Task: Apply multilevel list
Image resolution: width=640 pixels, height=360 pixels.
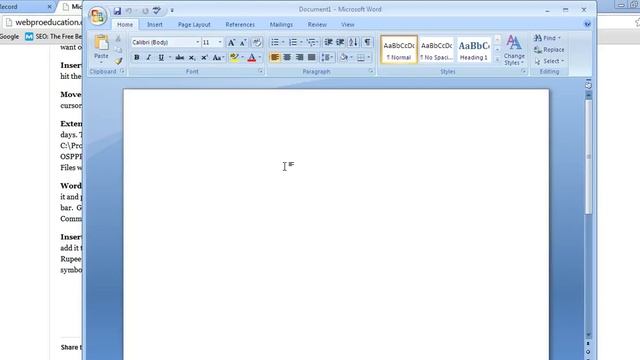Action: [311, 42]
